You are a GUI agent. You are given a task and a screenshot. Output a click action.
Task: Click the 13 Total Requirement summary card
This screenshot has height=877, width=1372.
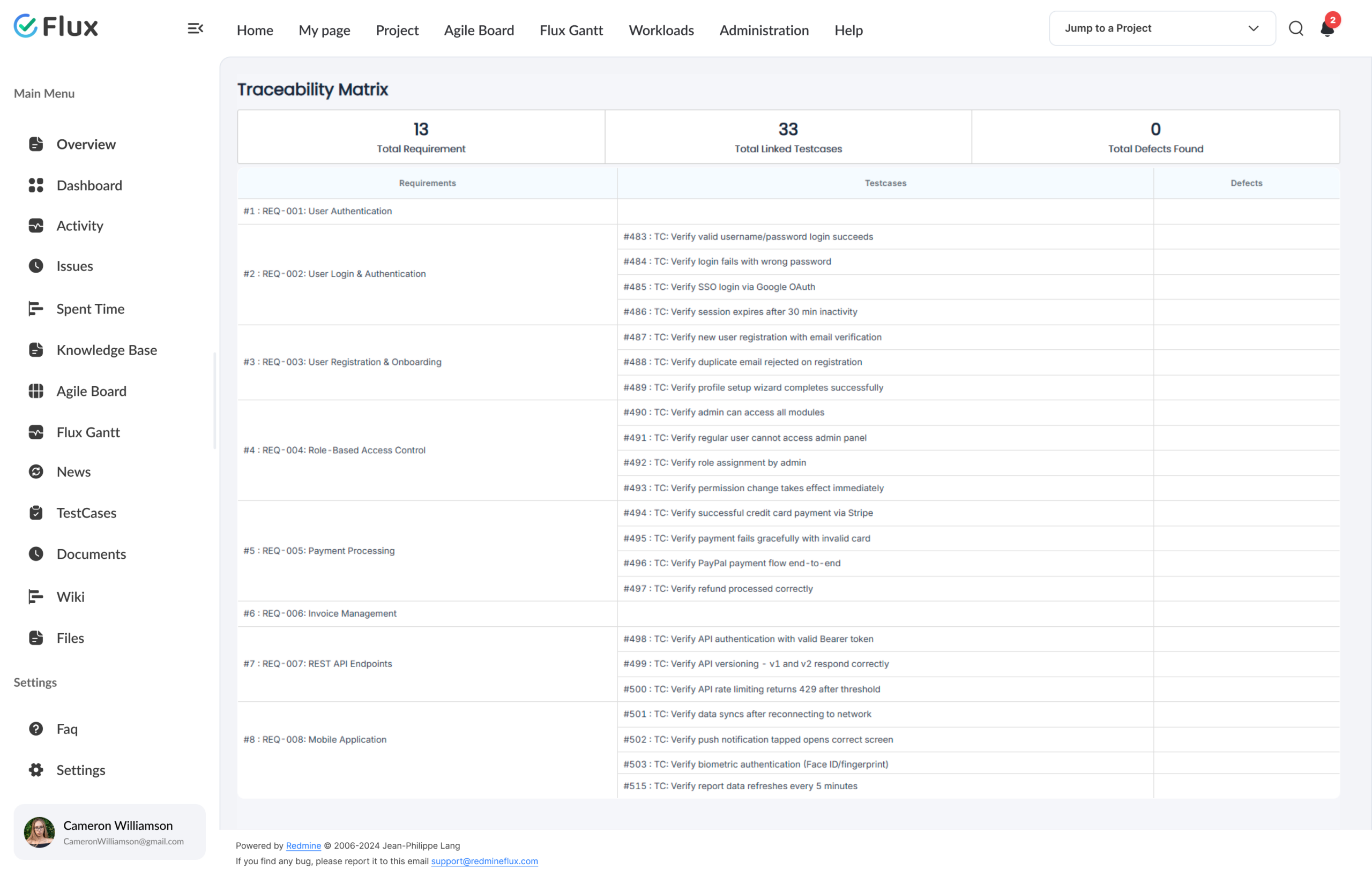tap(421, 137)
